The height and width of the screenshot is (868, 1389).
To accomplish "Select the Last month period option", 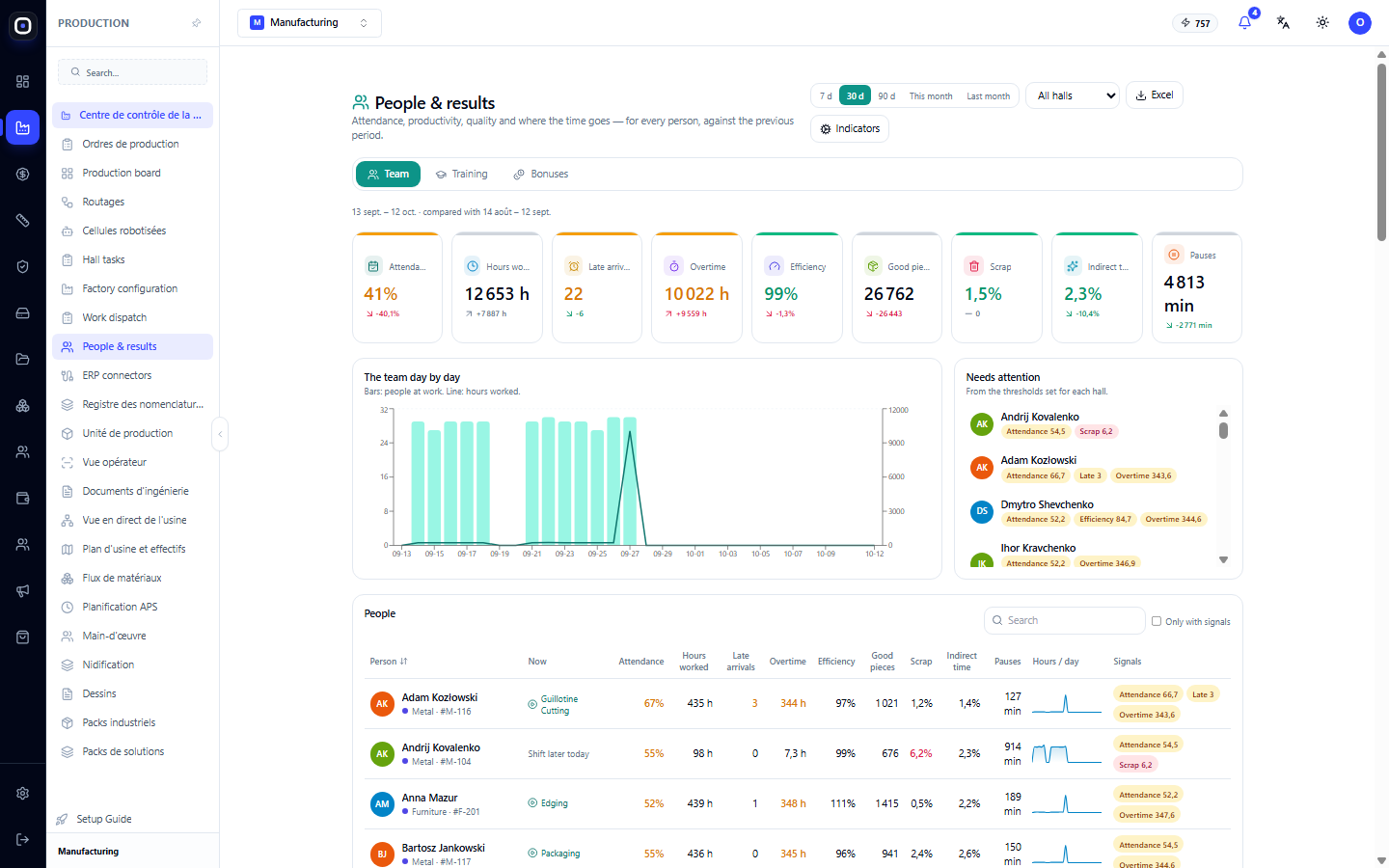I will click(x=989, y=95).
